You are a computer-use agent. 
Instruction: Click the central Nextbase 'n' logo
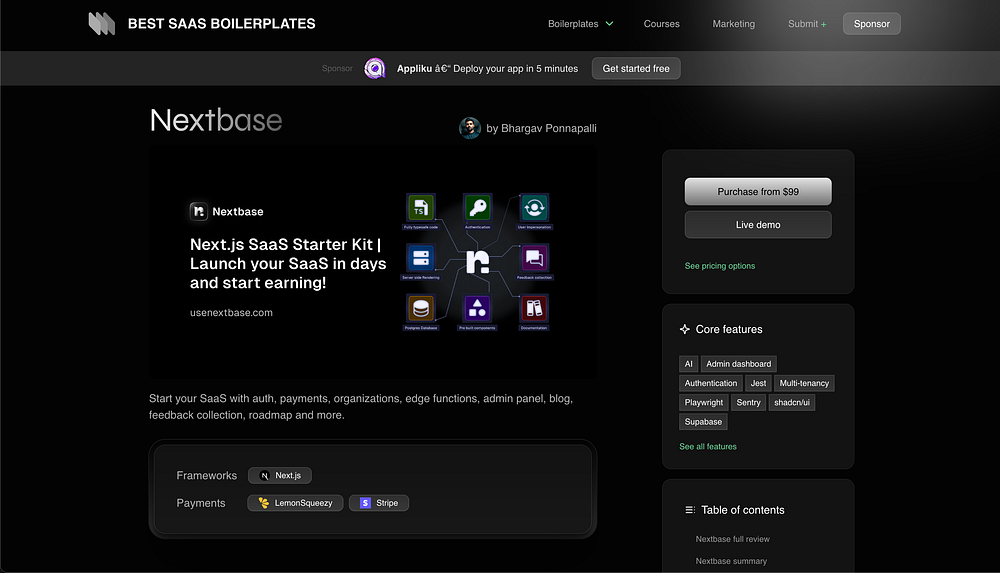[x=478, y=262]
